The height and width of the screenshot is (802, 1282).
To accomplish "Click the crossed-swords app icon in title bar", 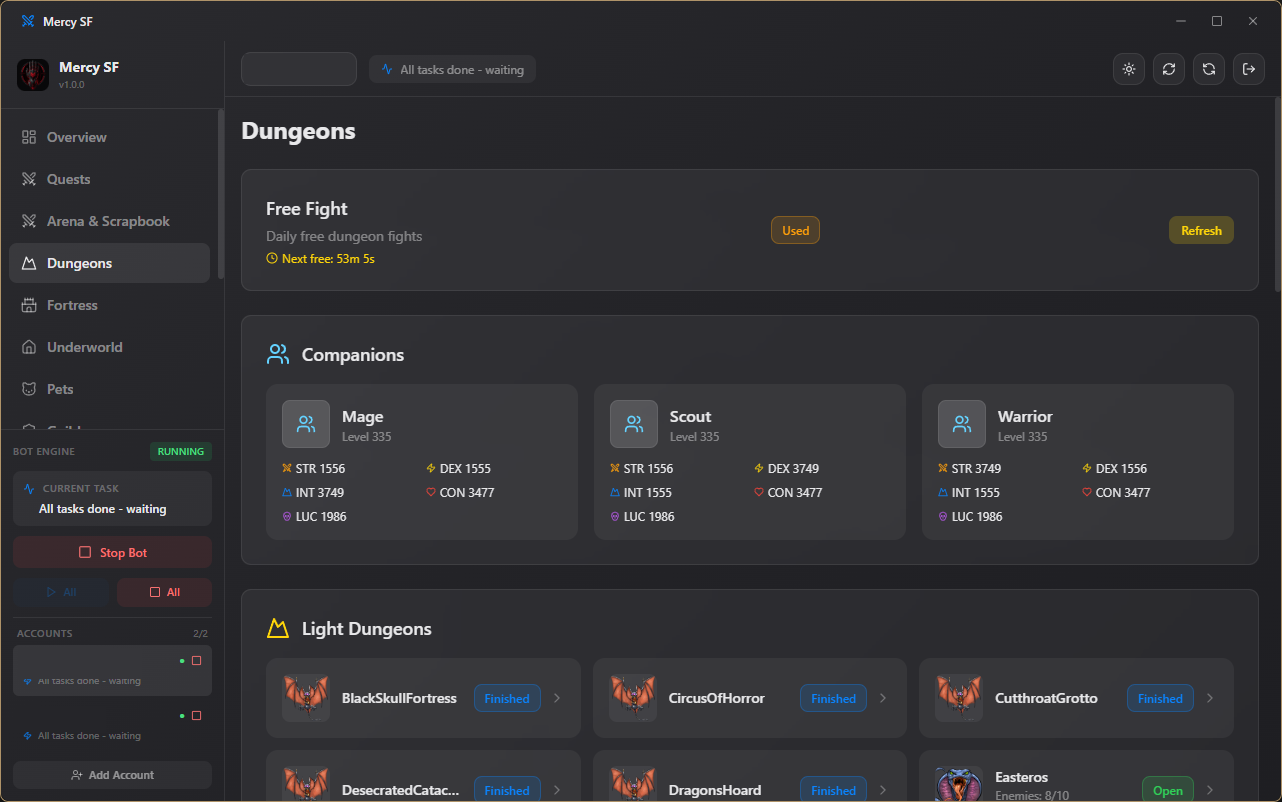I will pyautogui.click(x=28, y=21).
